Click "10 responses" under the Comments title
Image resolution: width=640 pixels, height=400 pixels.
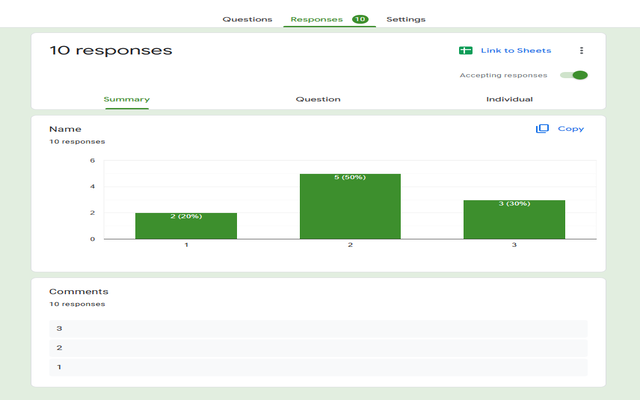point(77,304)
